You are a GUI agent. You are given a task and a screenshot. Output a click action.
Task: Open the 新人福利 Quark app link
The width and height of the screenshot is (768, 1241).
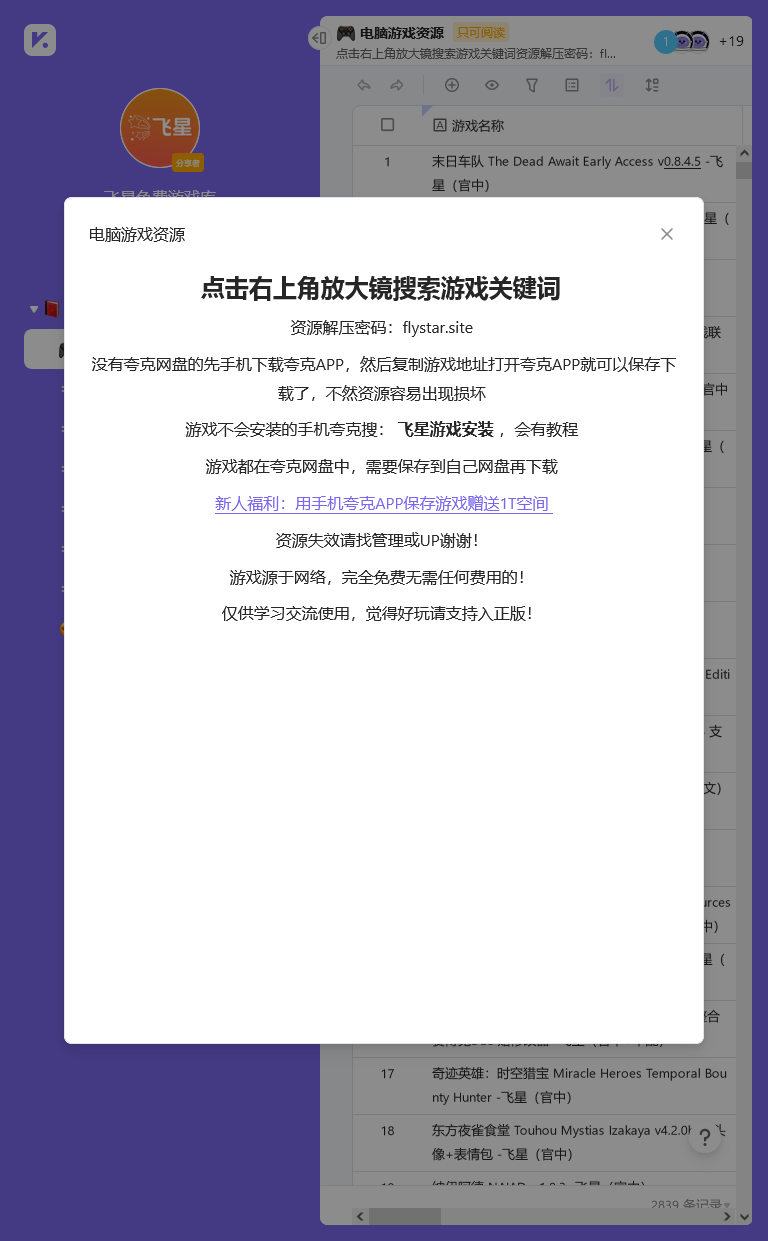[383, 504]
